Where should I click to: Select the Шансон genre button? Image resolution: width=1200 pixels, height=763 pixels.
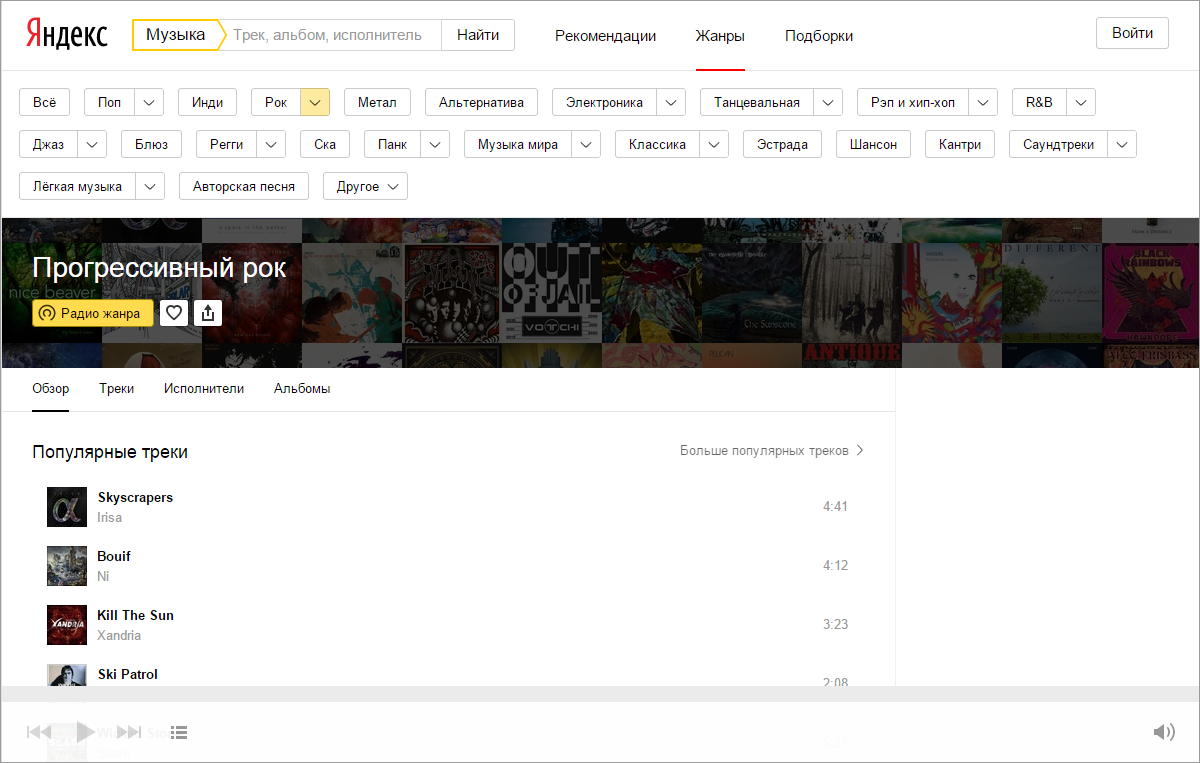(873, 144)
